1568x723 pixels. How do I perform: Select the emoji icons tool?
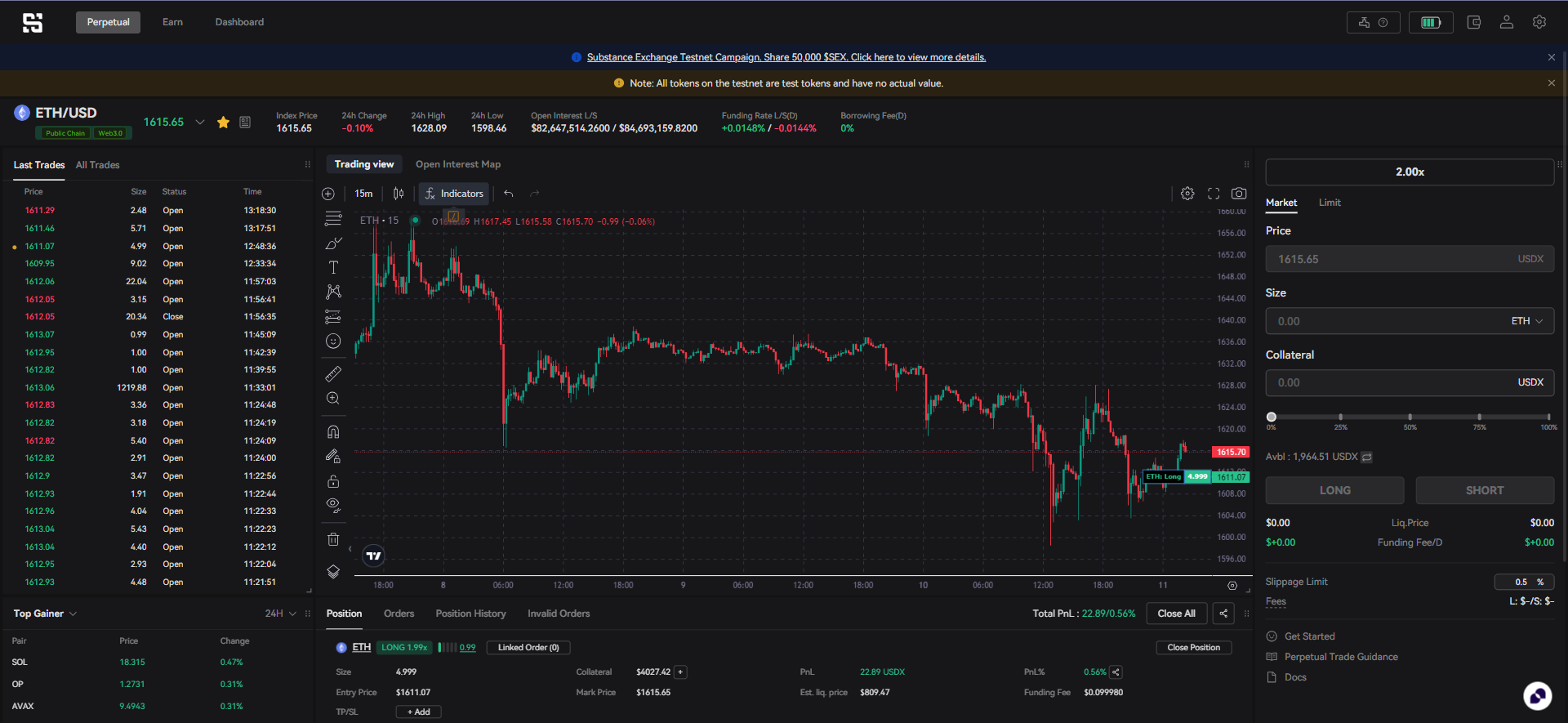tap(333, 341)
